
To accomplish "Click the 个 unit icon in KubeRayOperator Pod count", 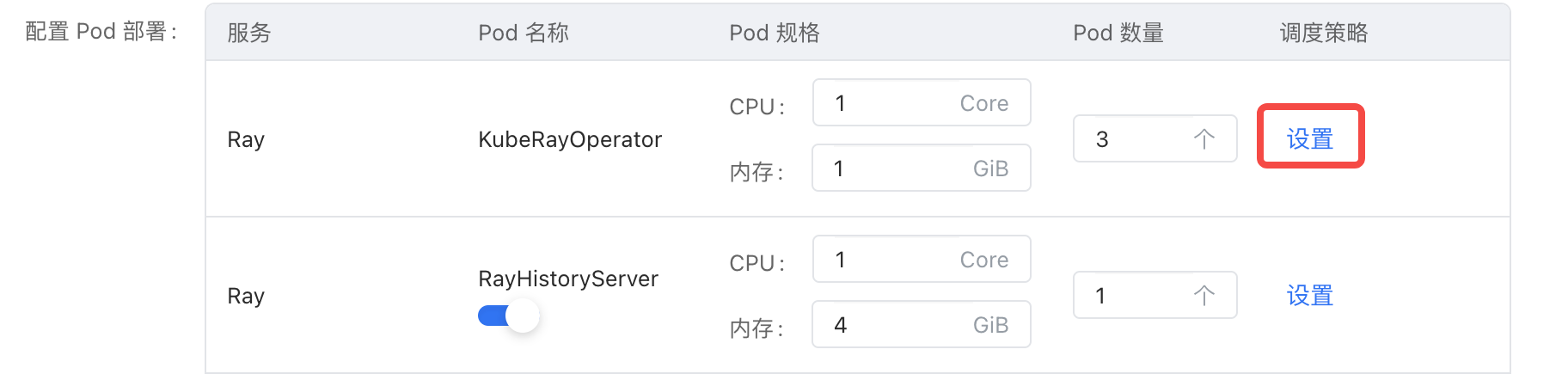I will pyautogui.click(x=1204, y=139).
